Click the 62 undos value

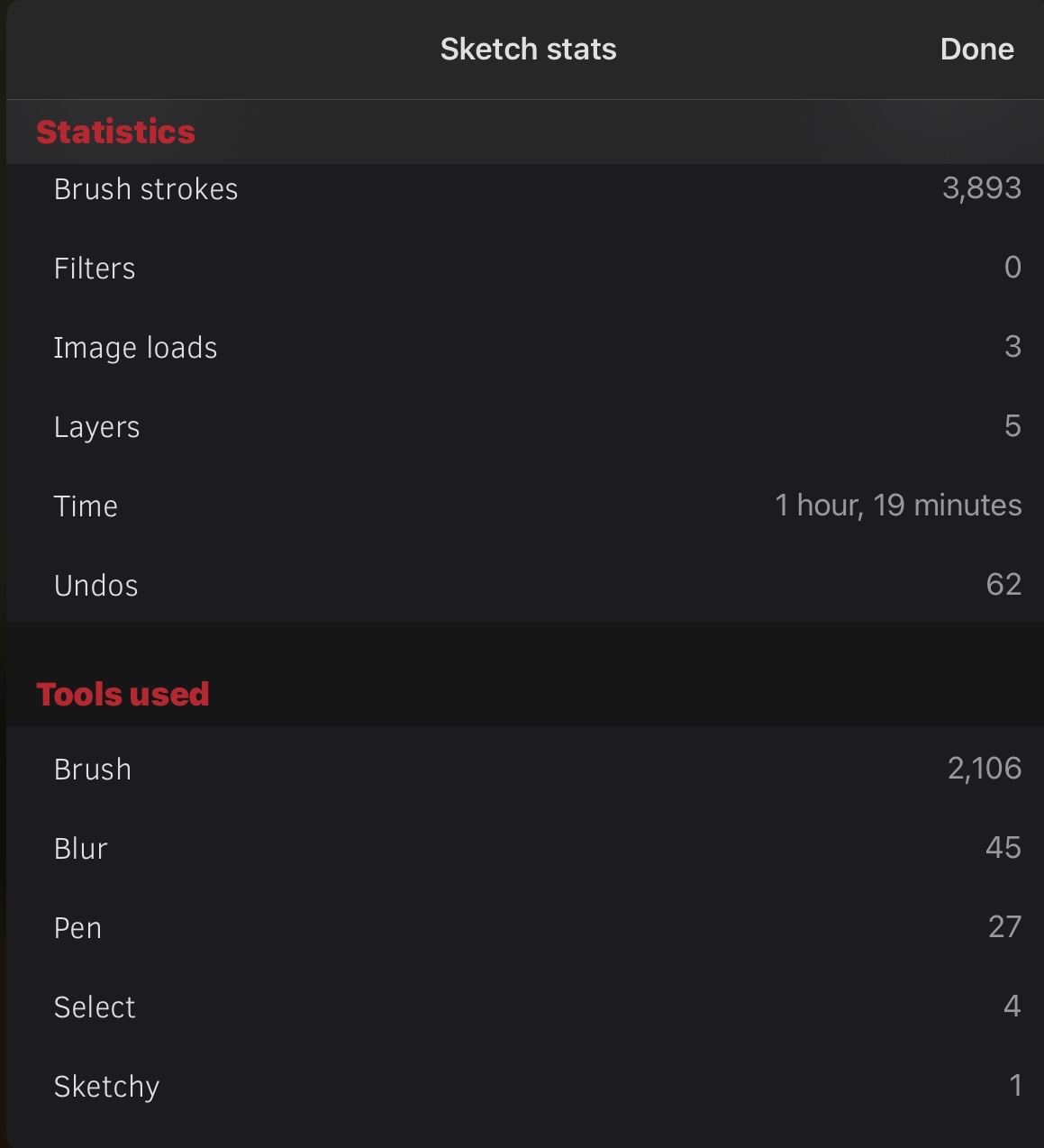[1003, 585]
